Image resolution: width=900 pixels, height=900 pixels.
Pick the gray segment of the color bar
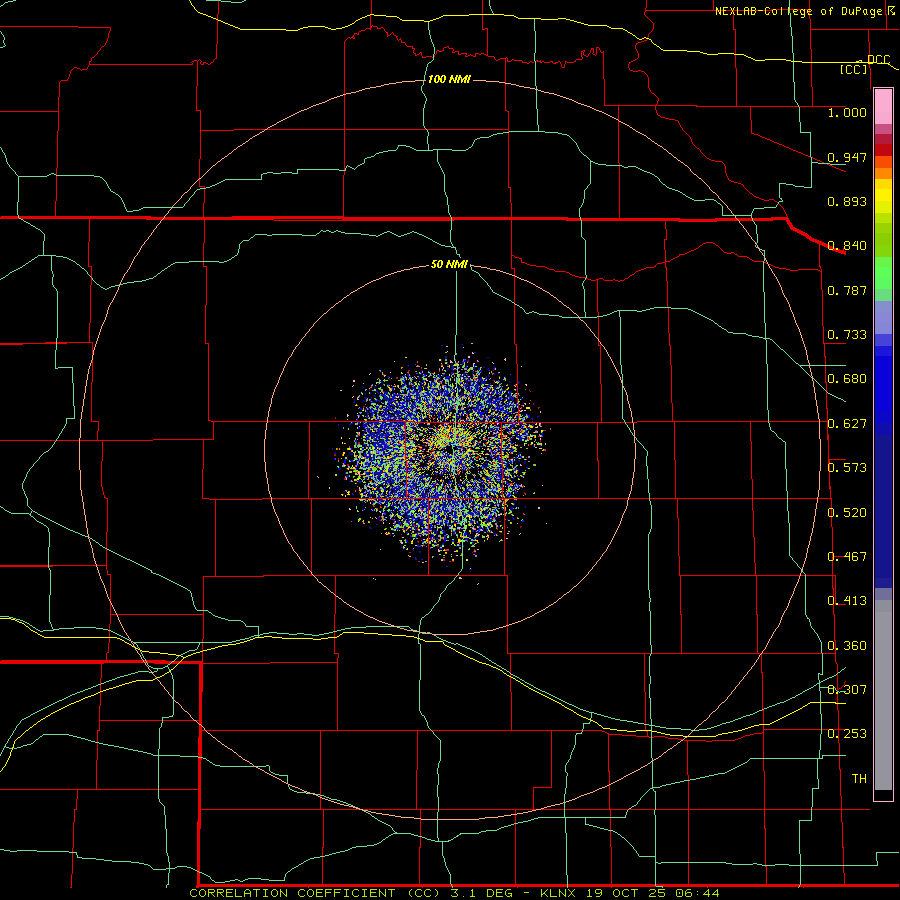(x=883, y=695)
